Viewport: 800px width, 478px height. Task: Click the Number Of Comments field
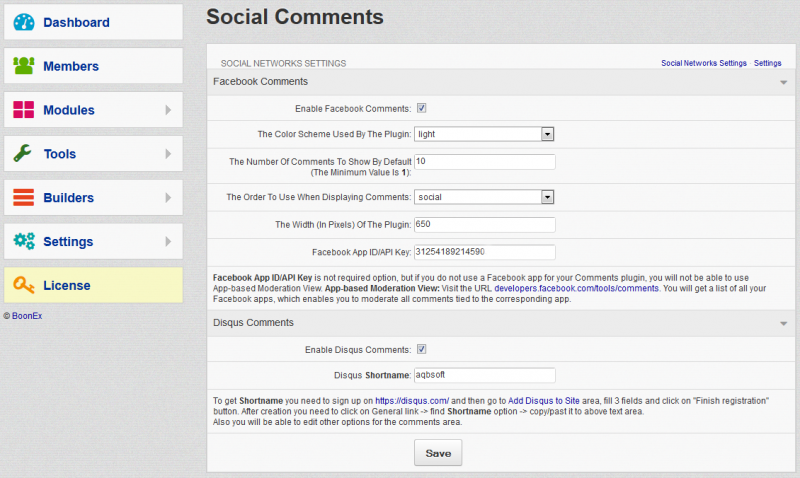(x=485, y=162)
